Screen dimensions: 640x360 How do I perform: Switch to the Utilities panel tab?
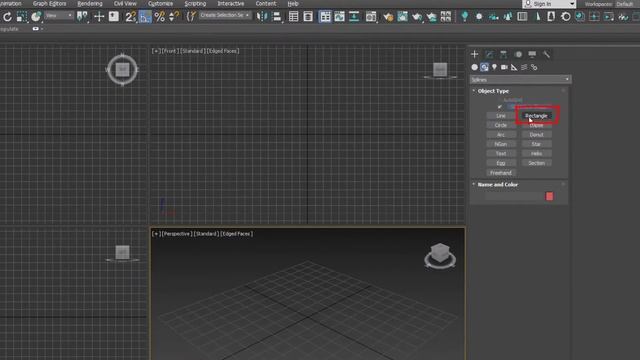click(x=547, y=54)
